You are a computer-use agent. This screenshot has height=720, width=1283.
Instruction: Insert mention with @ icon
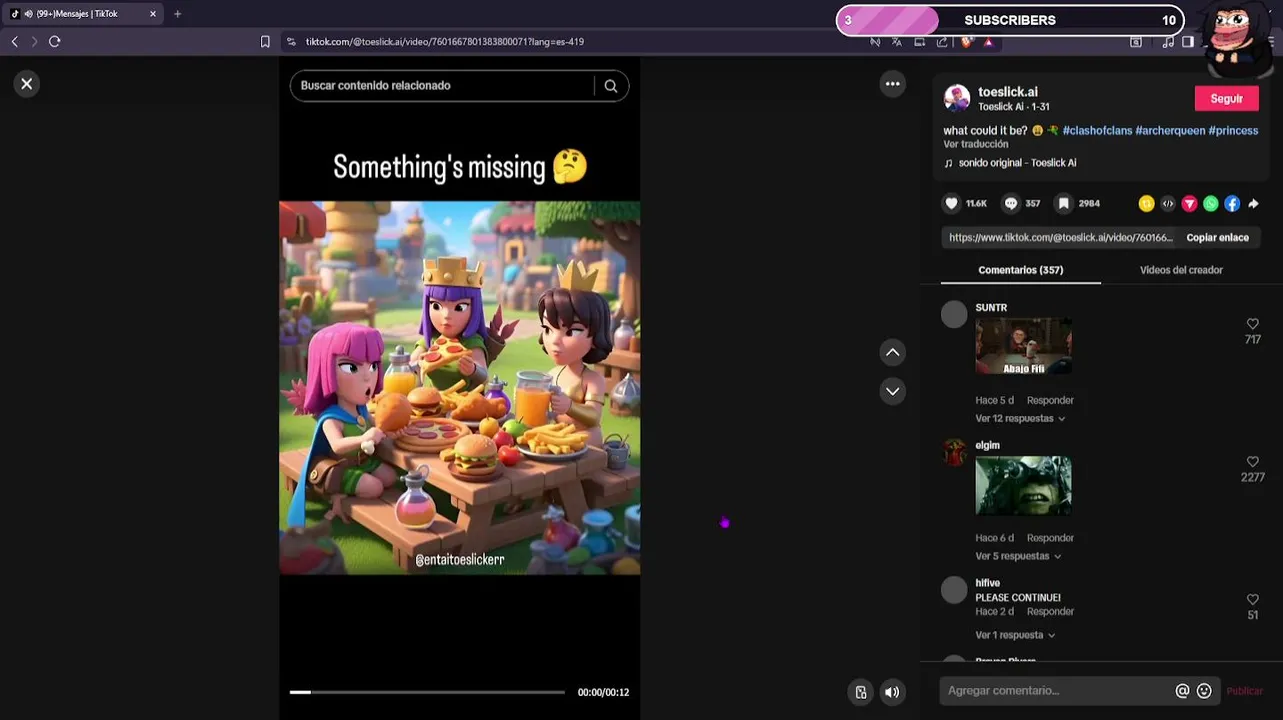pos(1182,691)
